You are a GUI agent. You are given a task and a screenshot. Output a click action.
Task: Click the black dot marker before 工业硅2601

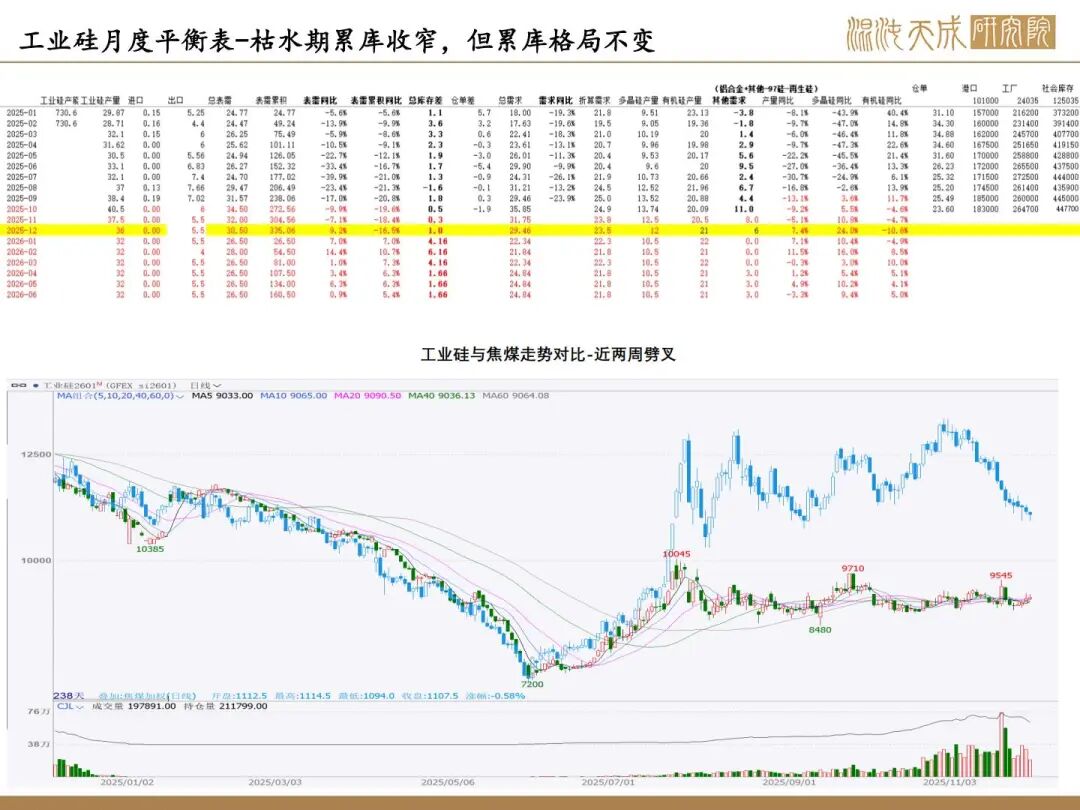point(34,385)
